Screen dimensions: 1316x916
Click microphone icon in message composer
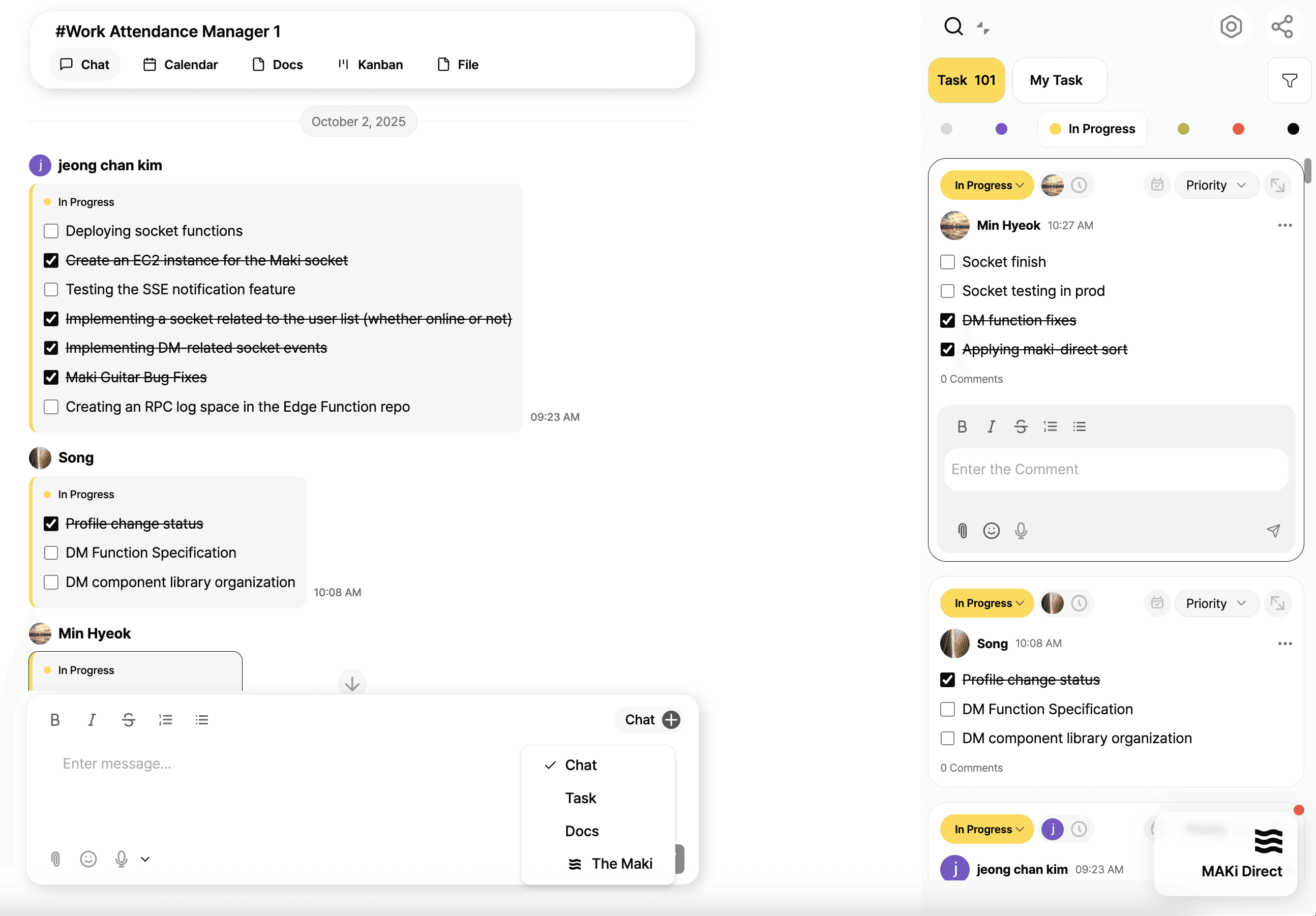121,858
